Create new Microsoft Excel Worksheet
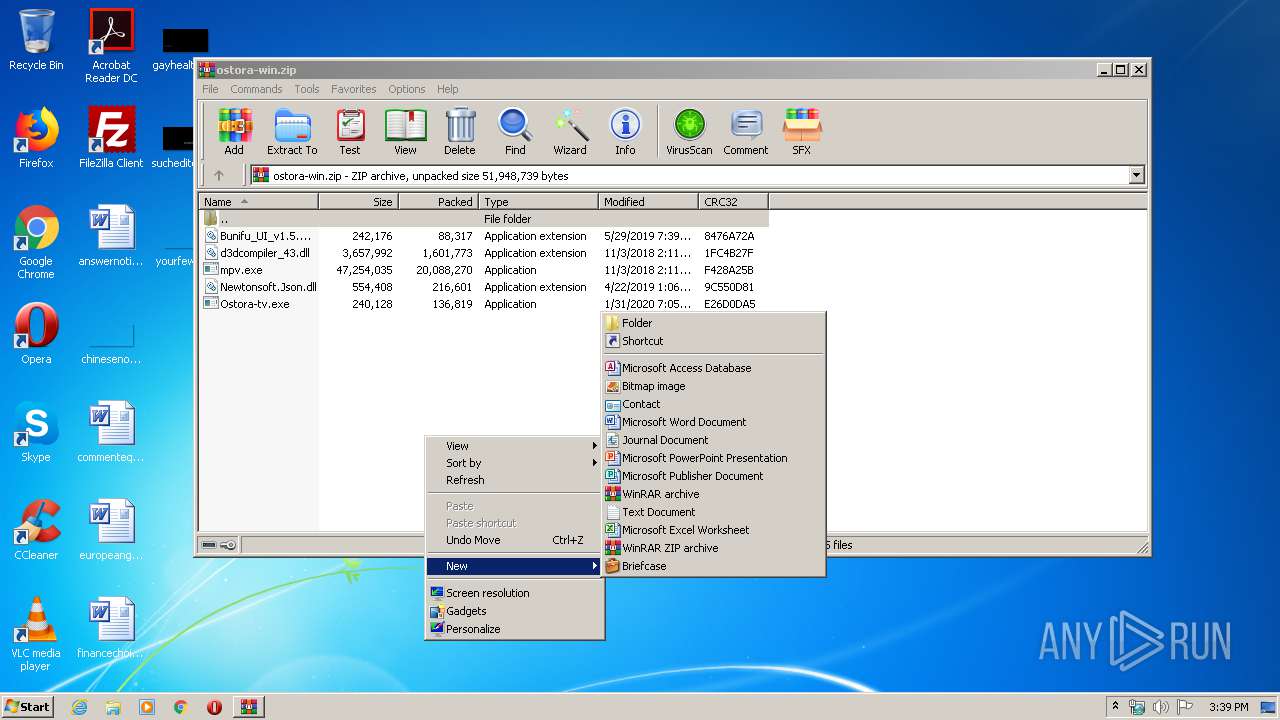This screenshot has width=1280, height=720. point(713,530)
